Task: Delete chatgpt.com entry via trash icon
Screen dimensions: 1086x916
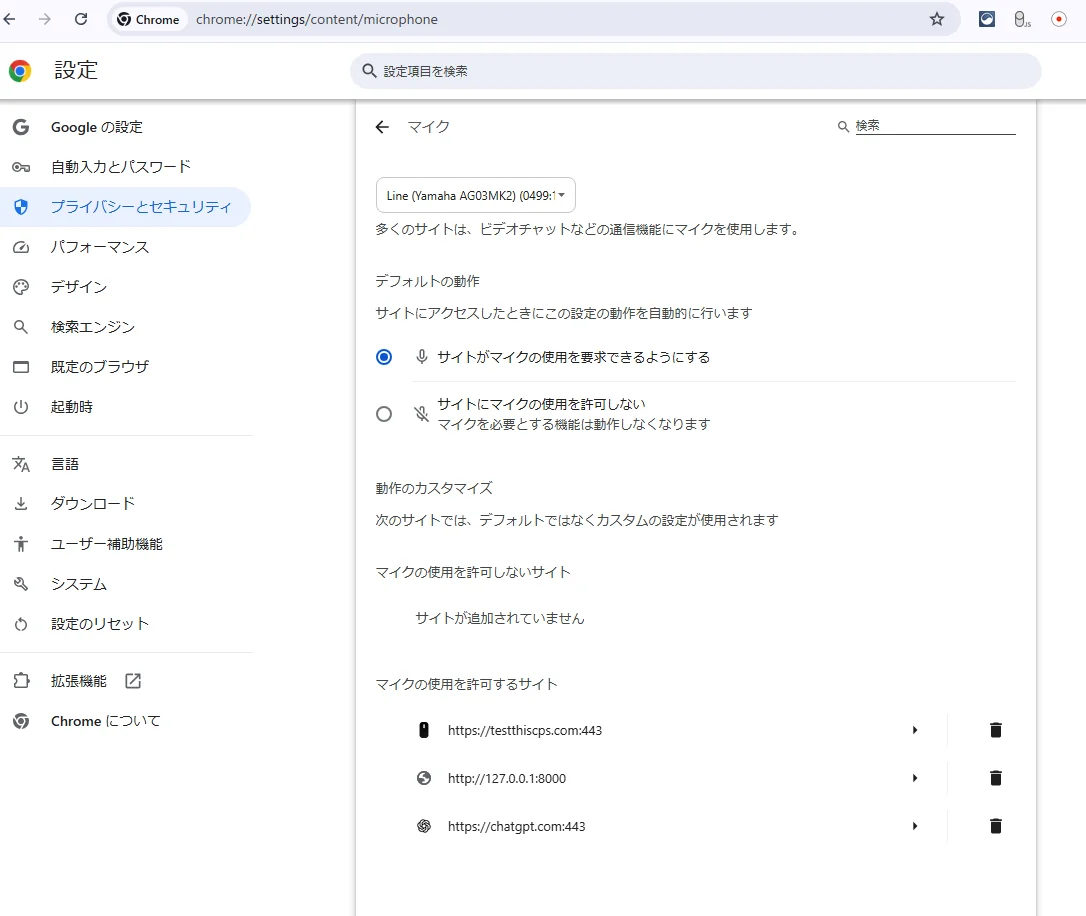Action: tap(995, 826)
